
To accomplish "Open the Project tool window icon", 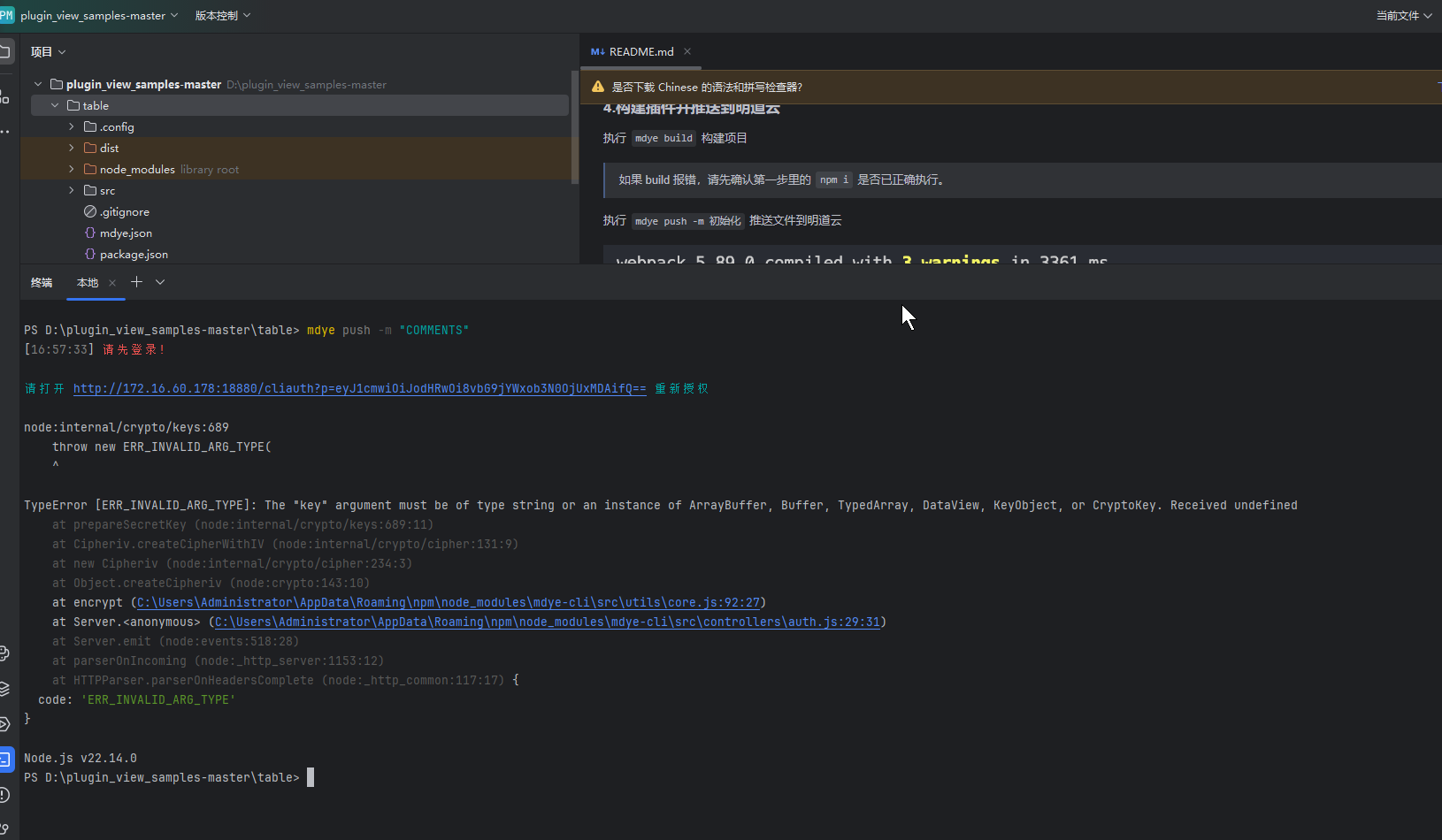I will pyautogui.click(x=4, y=52).
